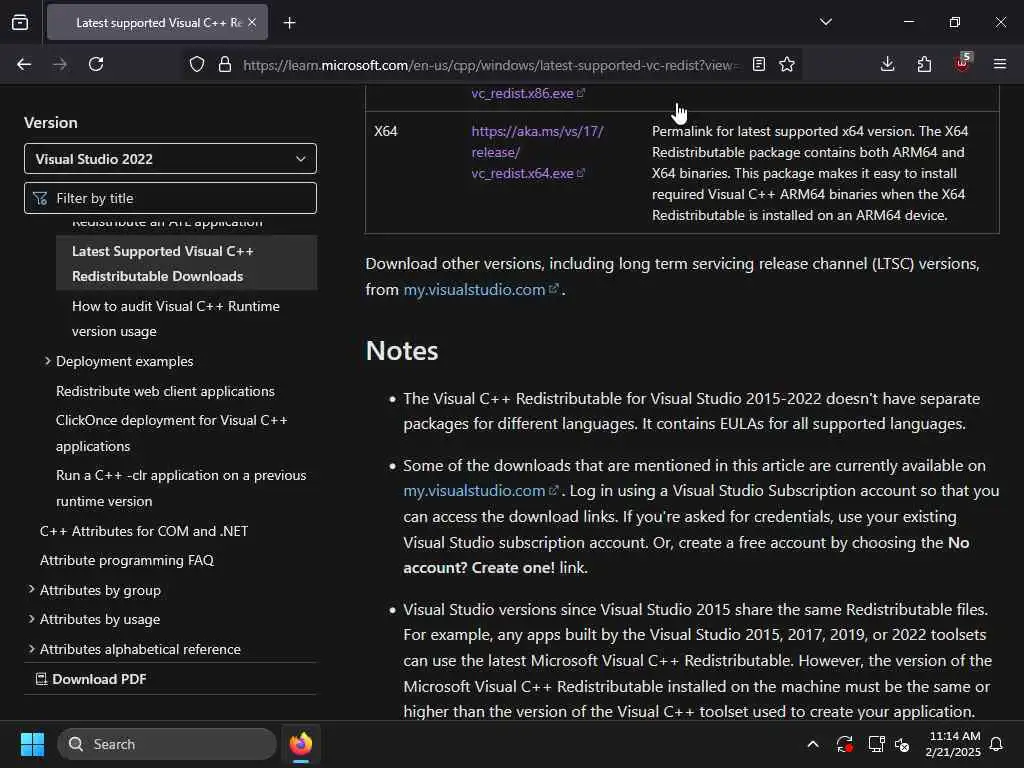Click the Download PDF document icon
Image resolution: width=1024 pixels, height=768 pixels.
tap(40, 679)
